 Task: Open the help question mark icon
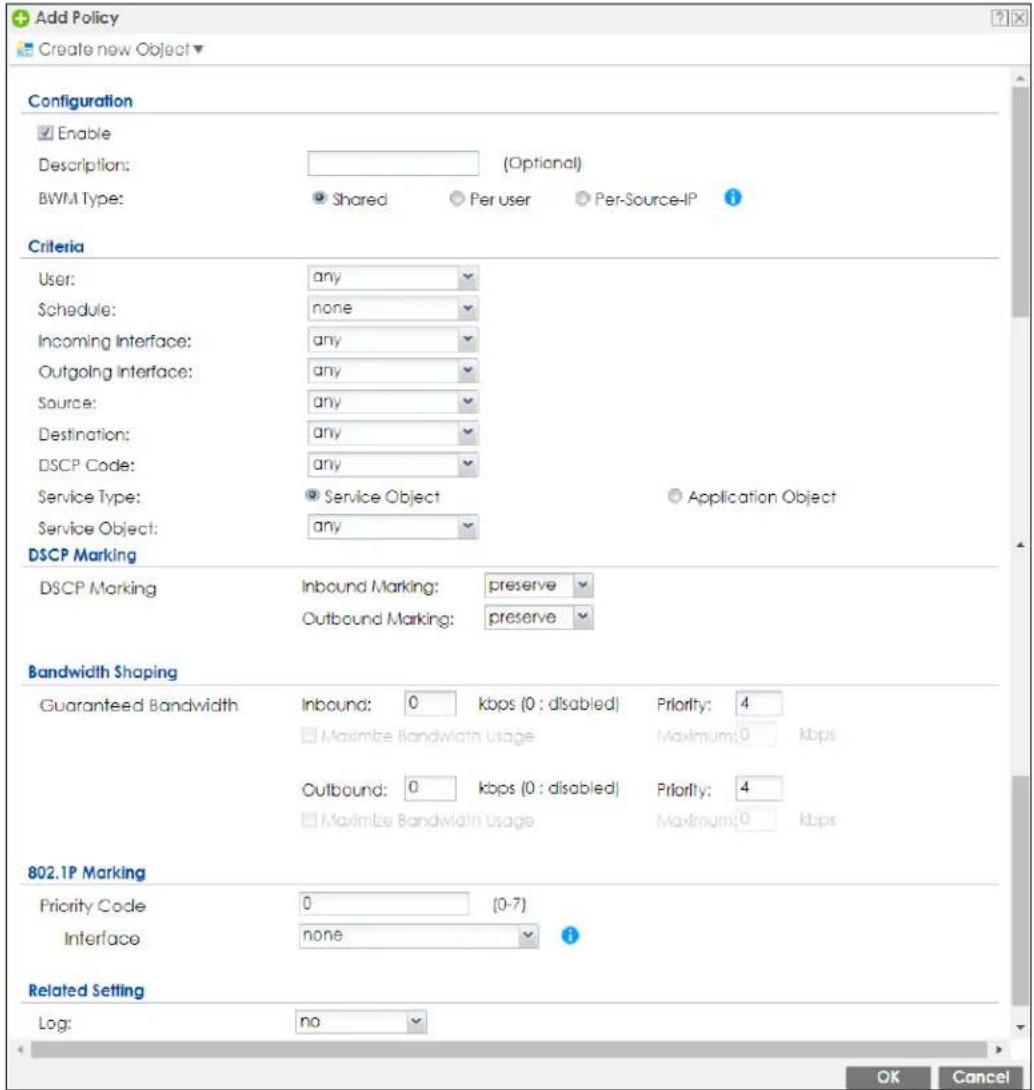(x=999, y=18)
